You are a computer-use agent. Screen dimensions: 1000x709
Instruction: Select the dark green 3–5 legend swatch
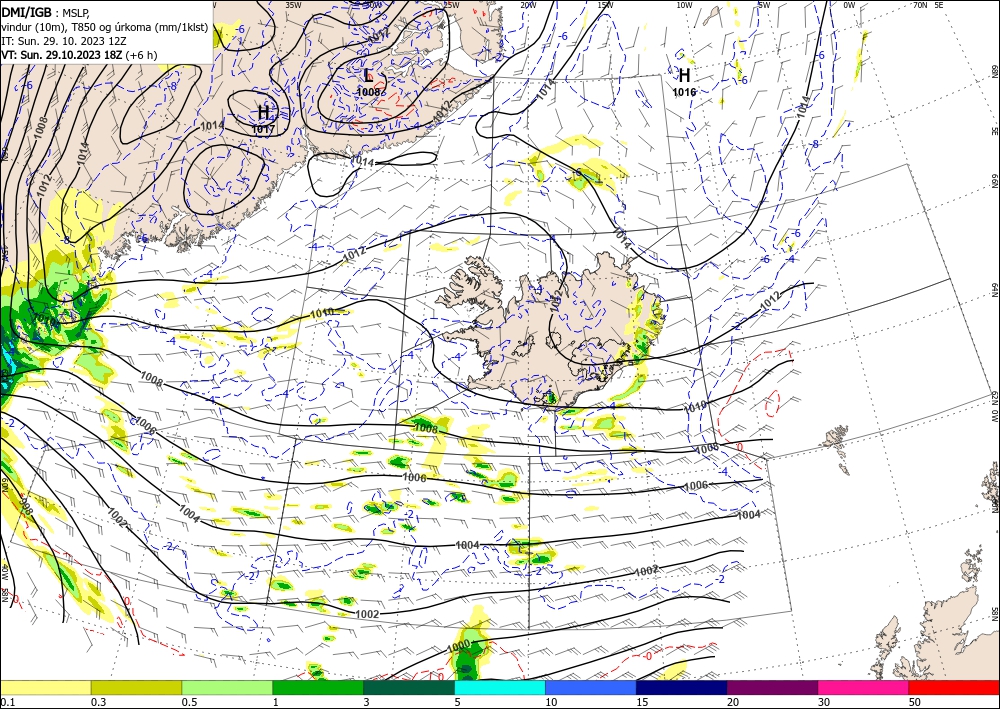[x=409, y=687]
